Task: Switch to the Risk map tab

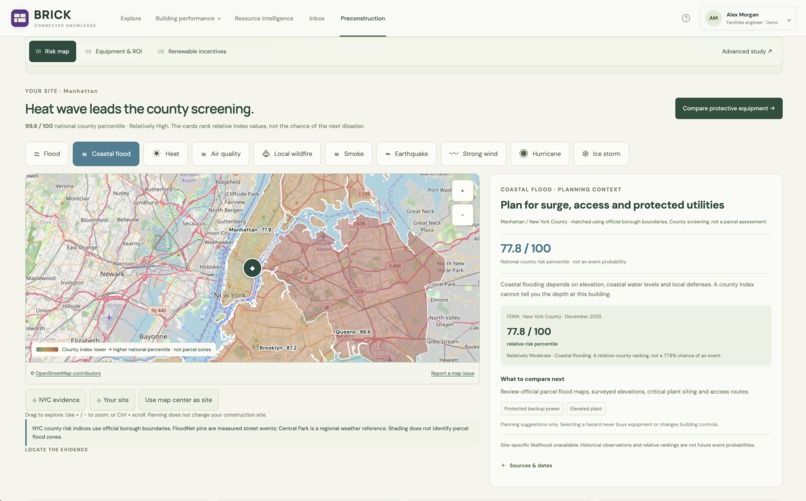Action: (52, 51)
